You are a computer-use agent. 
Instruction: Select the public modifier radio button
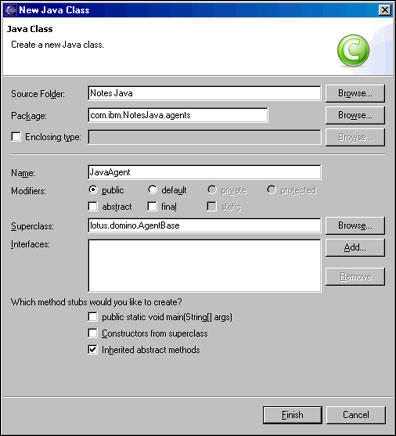(x=93, y=190)
